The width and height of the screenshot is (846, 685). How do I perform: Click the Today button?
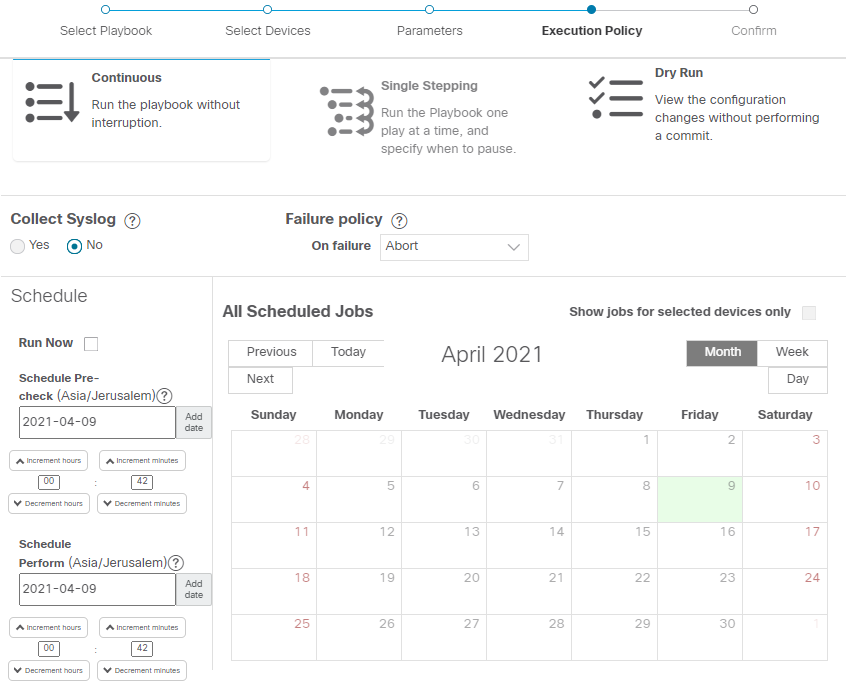pos(348,352)
